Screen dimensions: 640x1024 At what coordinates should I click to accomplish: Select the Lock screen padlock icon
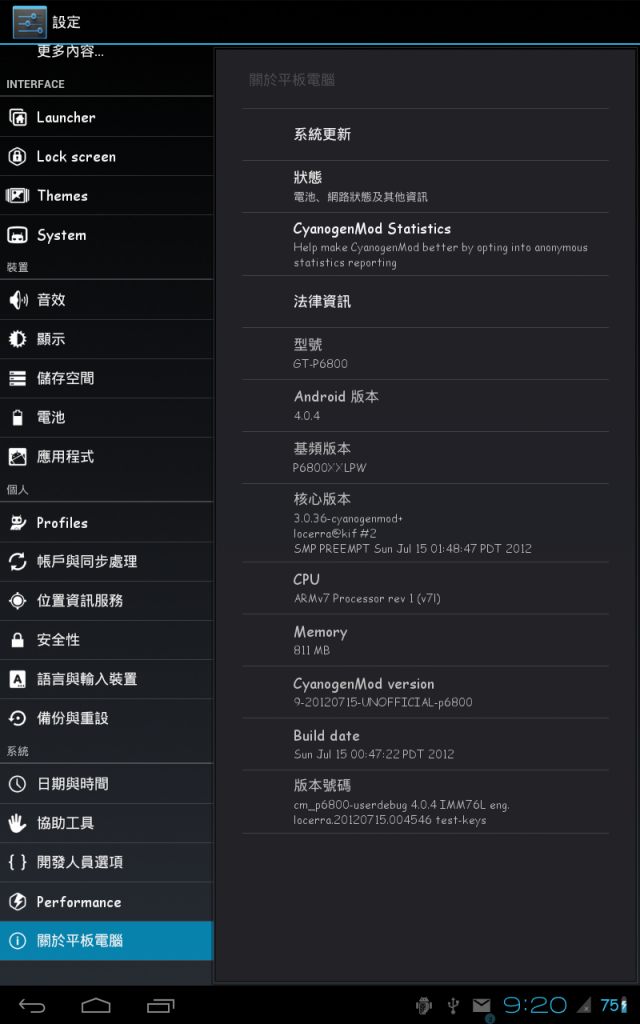click(x=18, y=157)
